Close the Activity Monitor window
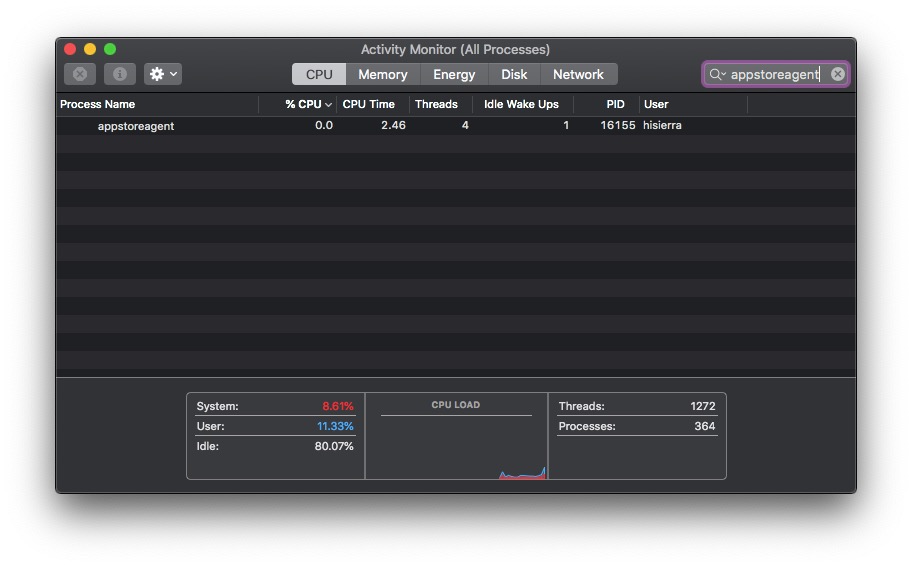This screenshot has height=567, width=912. click(x=70, y=49)
